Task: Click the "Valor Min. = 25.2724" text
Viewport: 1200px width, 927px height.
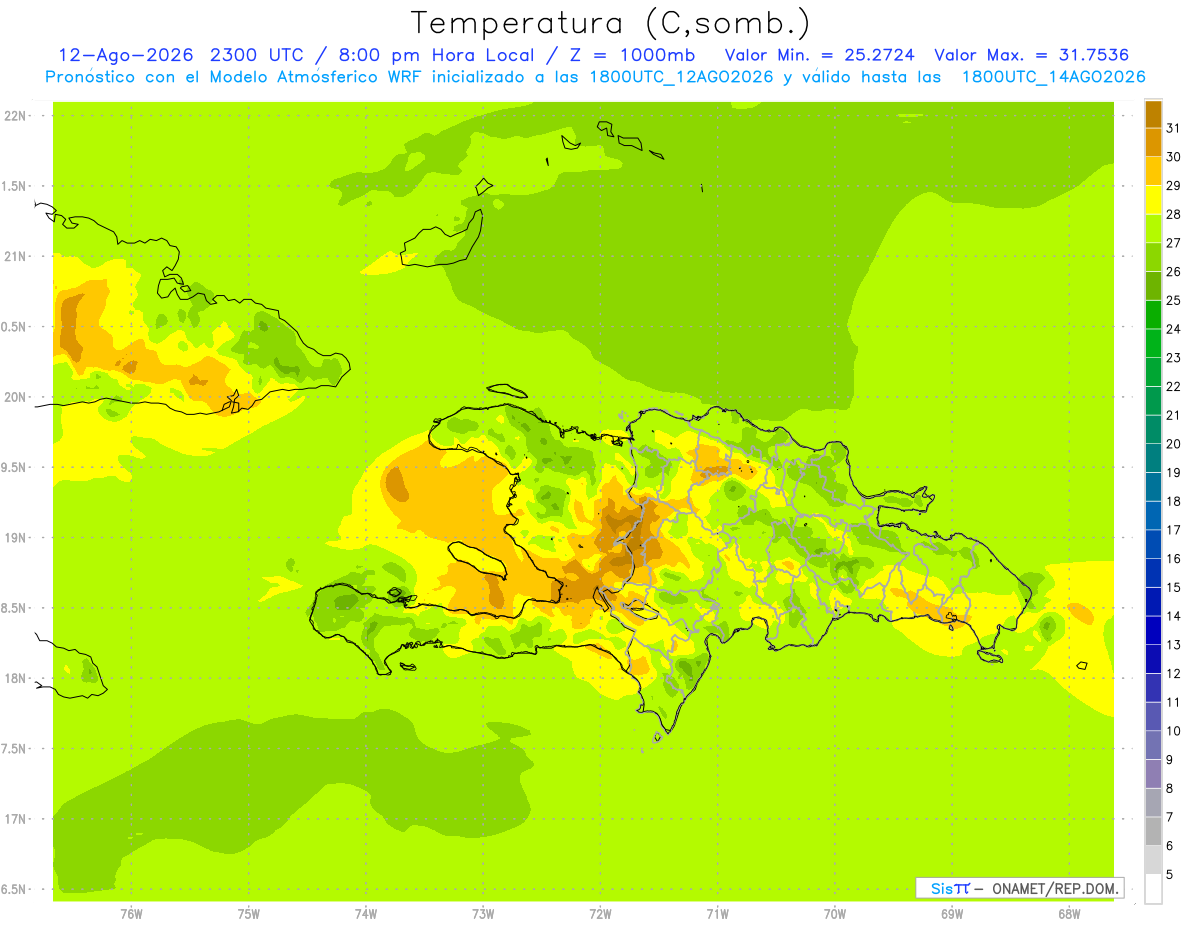Action: 819,54
